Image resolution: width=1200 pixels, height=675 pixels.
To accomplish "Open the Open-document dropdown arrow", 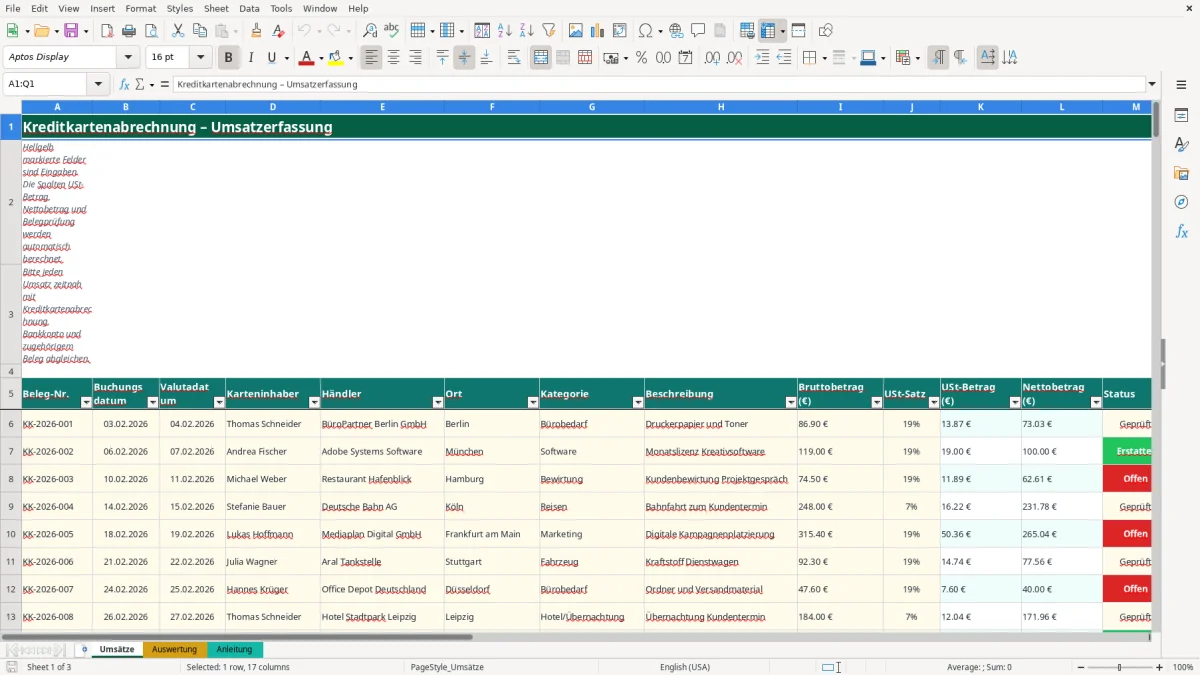I will [x=55, y=31].
